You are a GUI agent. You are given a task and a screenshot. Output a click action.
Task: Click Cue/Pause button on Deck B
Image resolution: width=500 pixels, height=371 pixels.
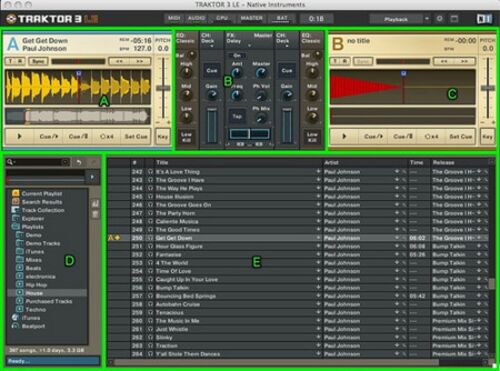pos(403,136)
